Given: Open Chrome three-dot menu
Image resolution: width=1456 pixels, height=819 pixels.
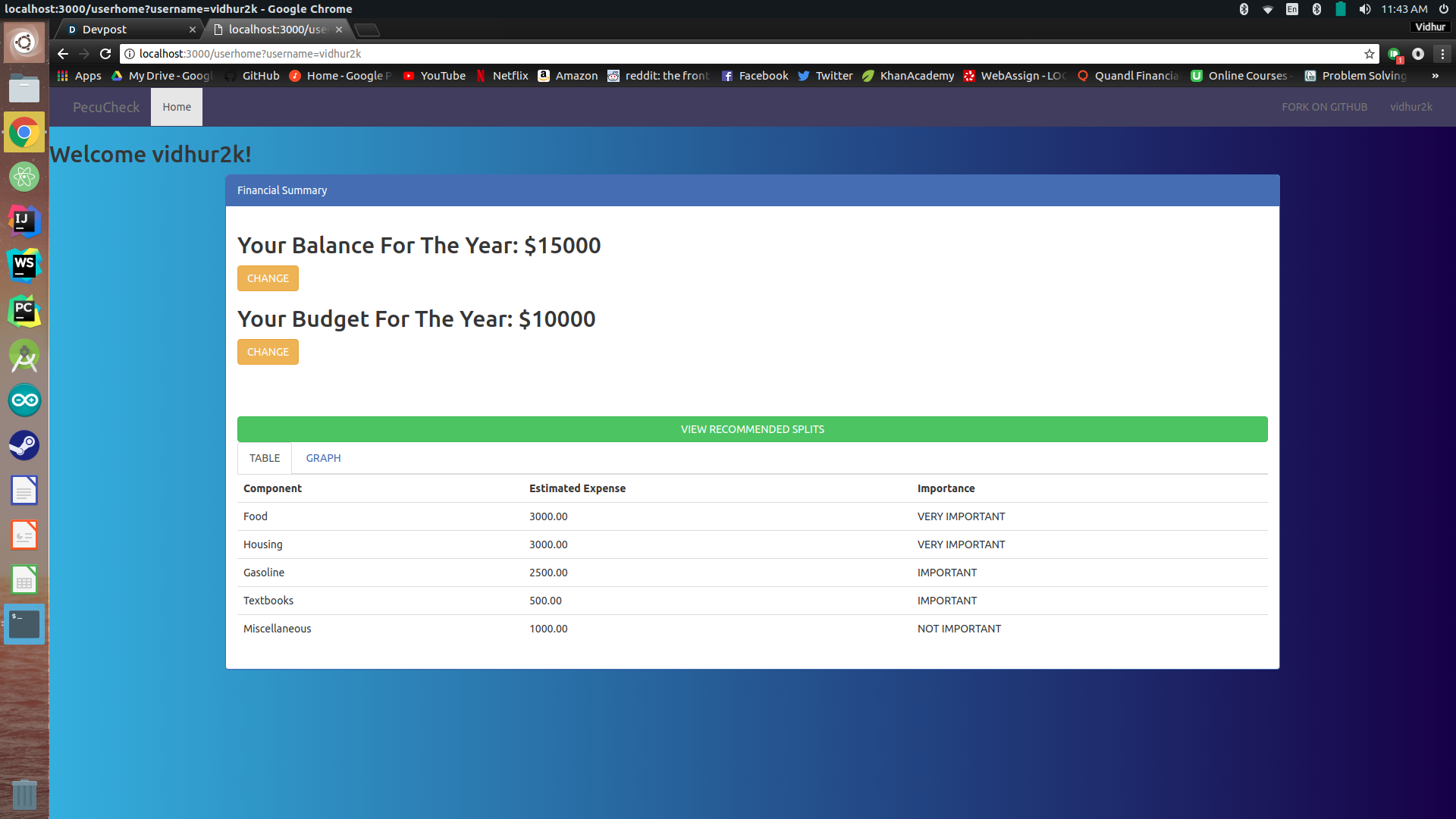Looking at the screenshot, I should tap(1442, 54).
